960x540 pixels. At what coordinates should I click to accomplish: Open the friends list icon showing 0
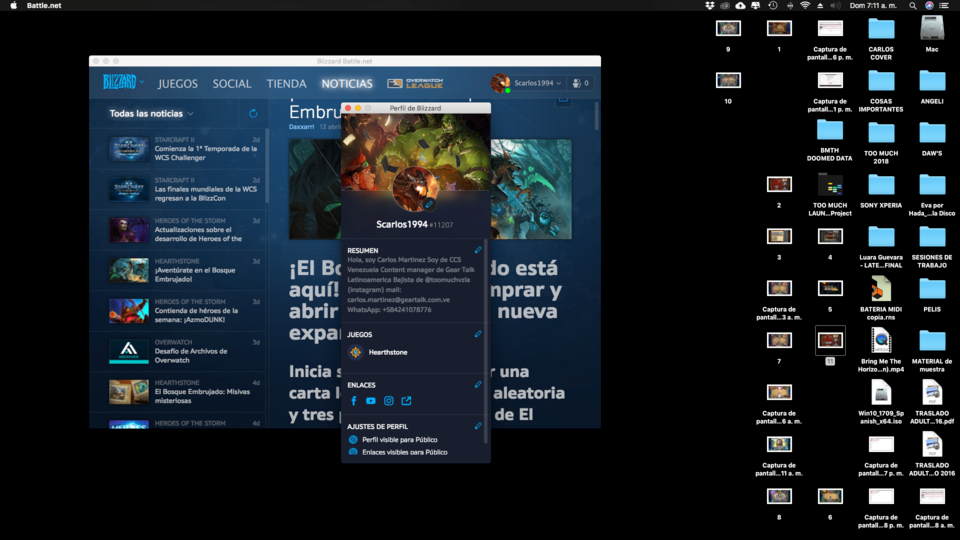coord(580,83)
